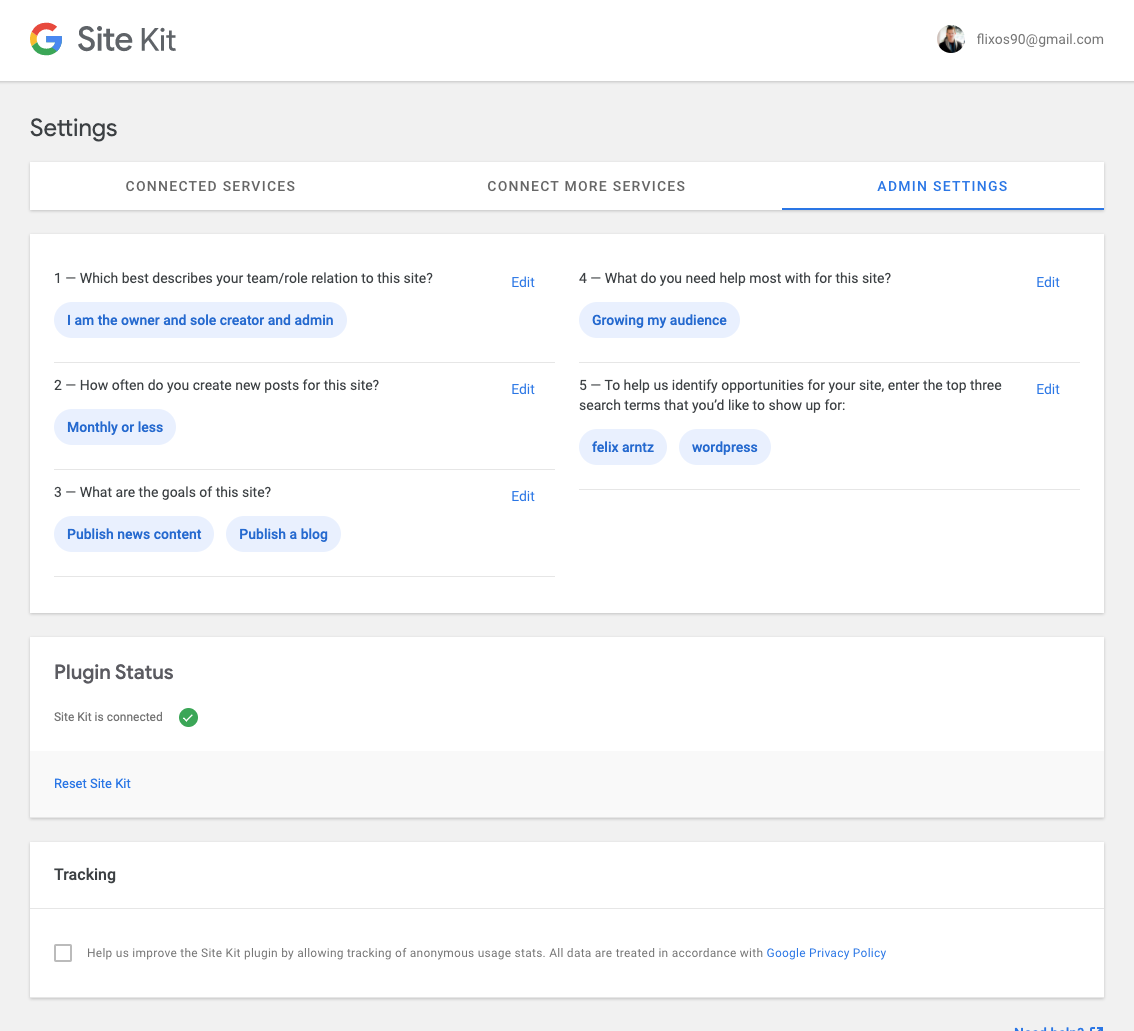Click the "wordpress" search term chip
This screenshot has width=1134, height=1031.
coord(724,447)
